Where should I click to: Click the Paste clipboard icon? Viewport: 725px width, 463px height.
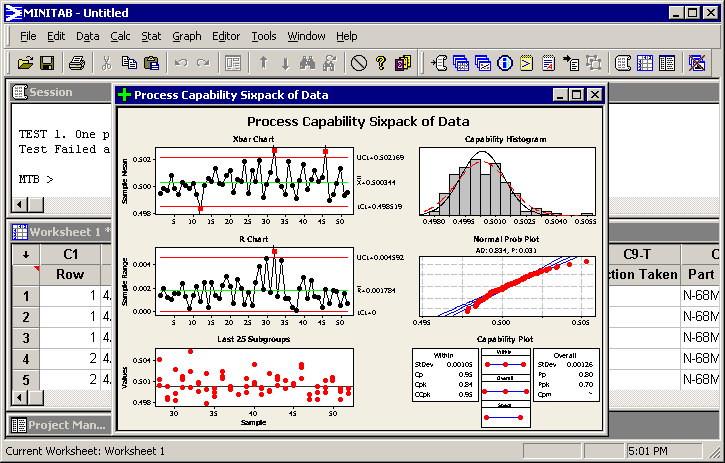[151, 63]
